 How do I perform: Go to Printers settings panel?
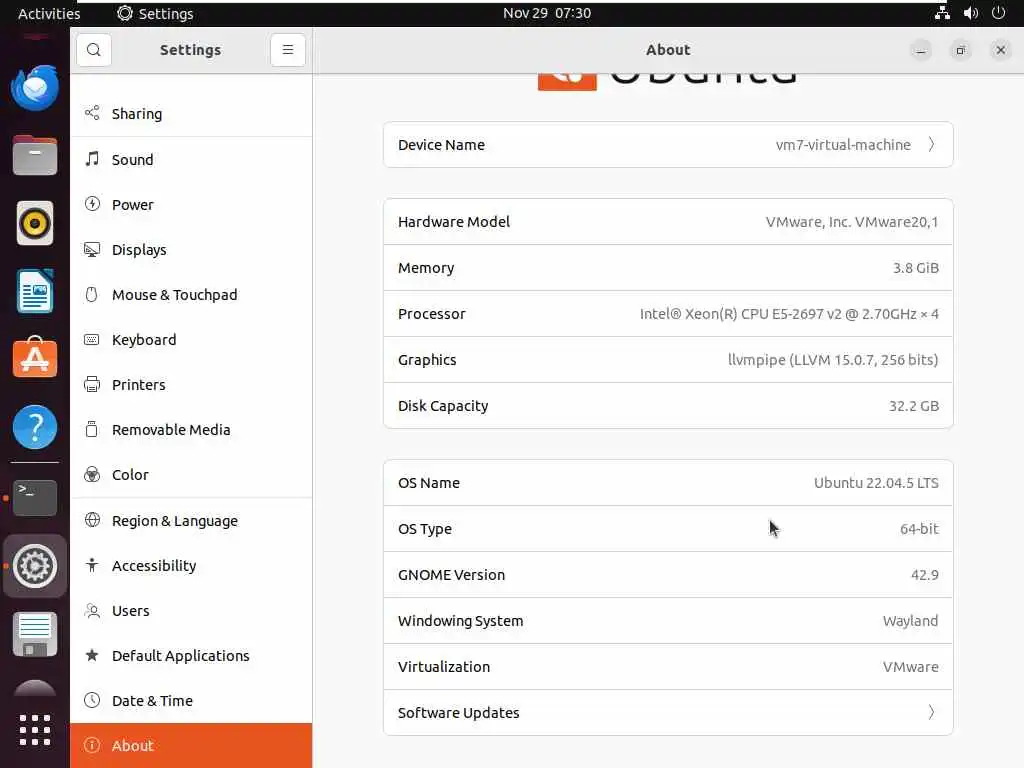(x=191, y=385)
